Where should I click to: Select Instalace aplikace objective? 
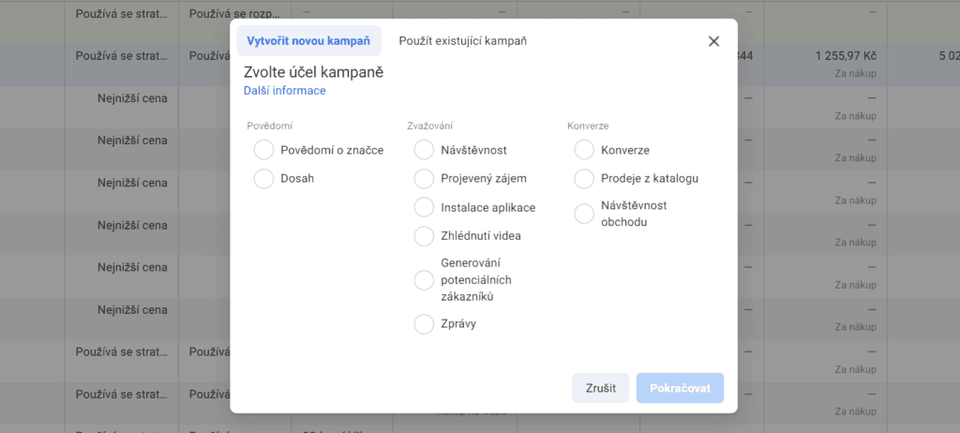coord(424,207)
